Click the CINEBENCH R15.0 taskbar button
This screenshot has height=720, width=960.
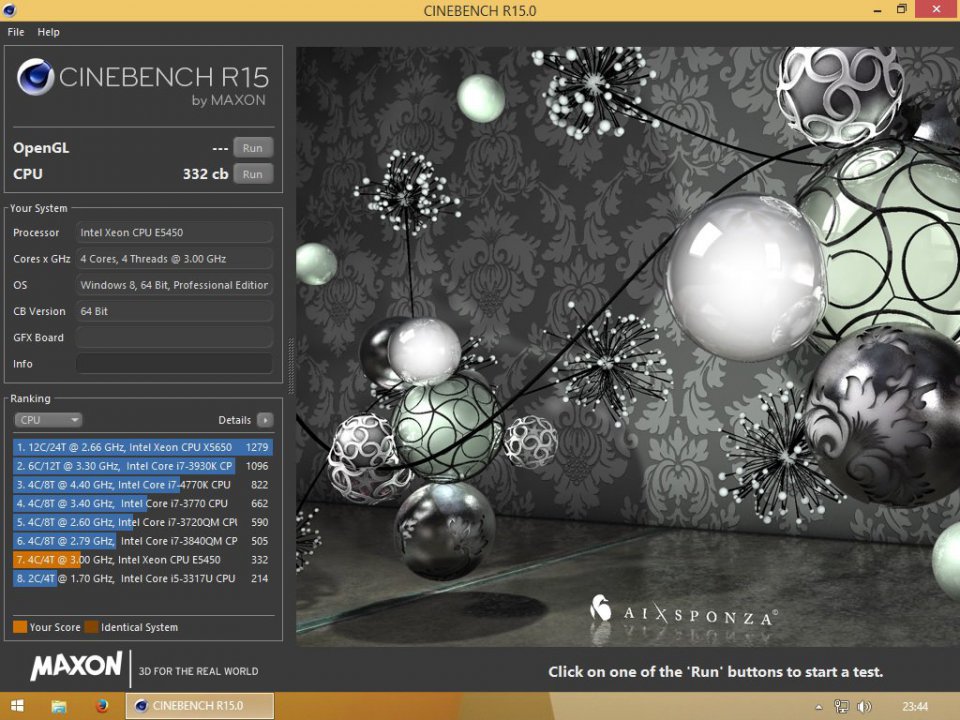coord(200,706)
